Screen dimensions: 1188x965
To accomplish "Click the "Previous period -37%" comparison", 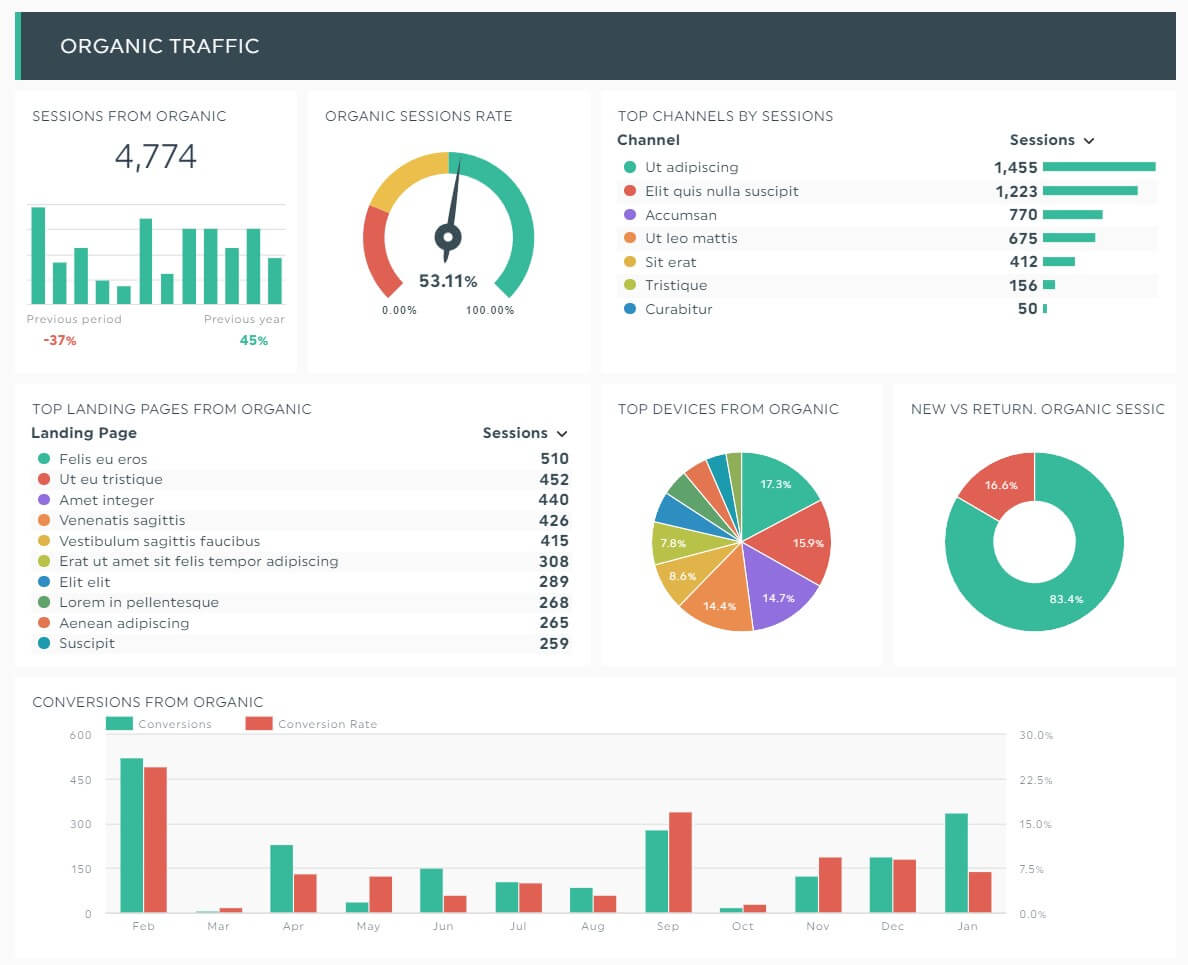I will 73,330.
